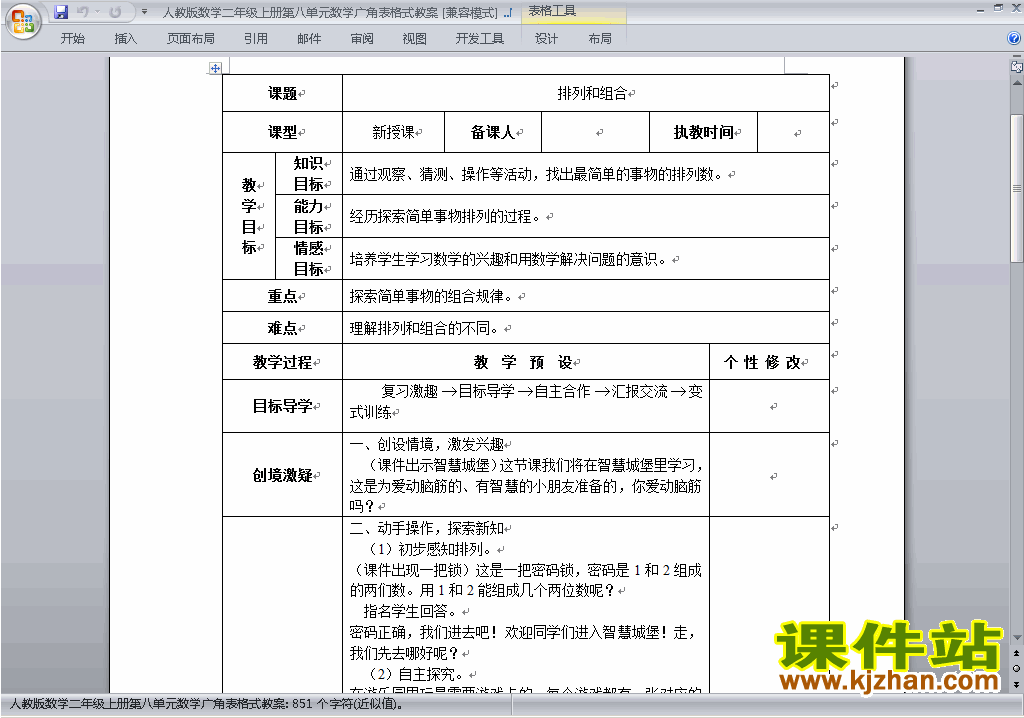Click the 课型 label cell
Viewport: 1024px width, 718px height.
pos(282,132)
